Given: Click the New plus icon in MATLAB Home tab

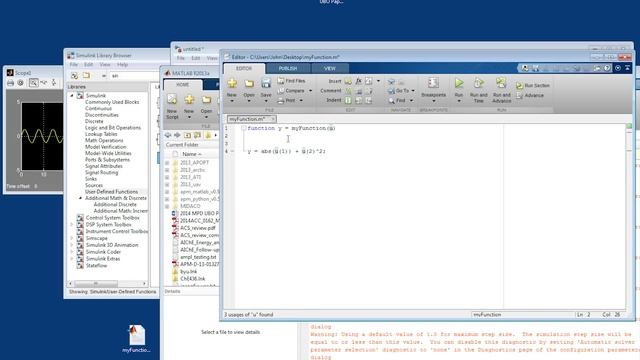Looking at the screenshot, I should click(x=189, y=99).
